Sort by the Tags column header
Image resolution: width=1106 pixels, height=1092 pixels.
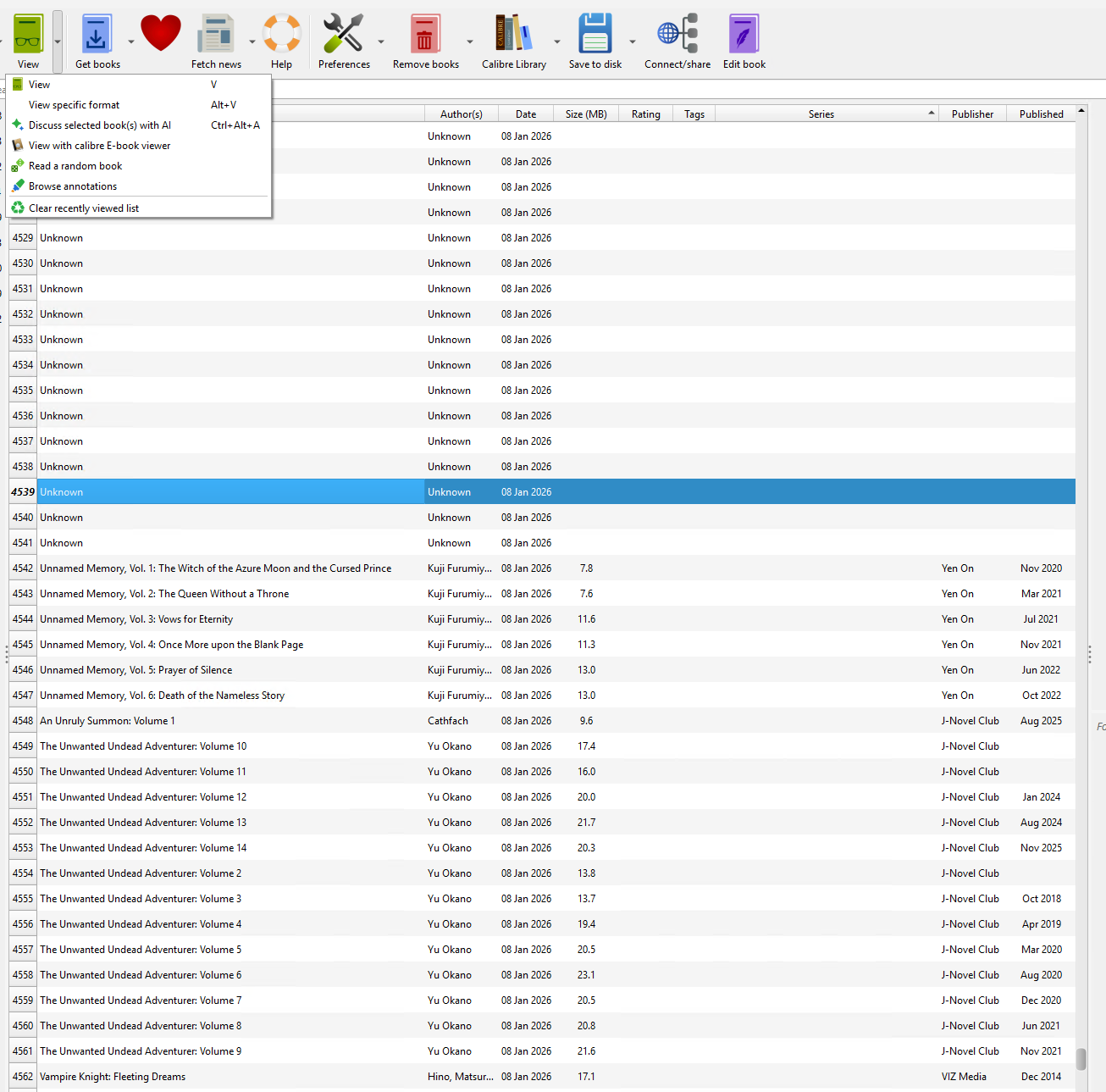[x=694, y=114]
